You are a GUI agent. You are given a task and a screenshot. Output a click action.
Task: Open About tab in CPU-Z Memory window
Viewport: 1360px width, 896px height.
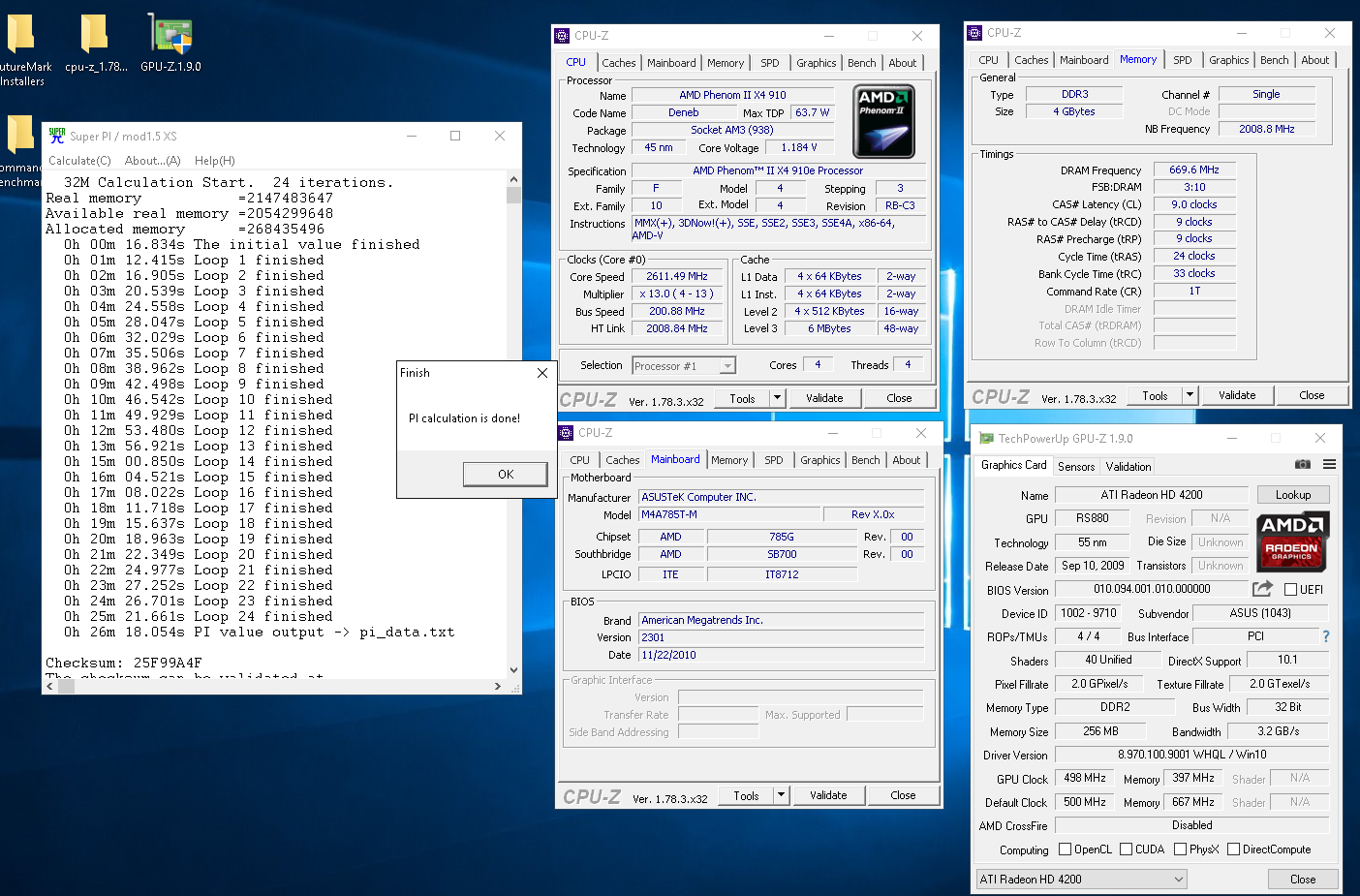pyautogui.click(x=1315, y=60)
